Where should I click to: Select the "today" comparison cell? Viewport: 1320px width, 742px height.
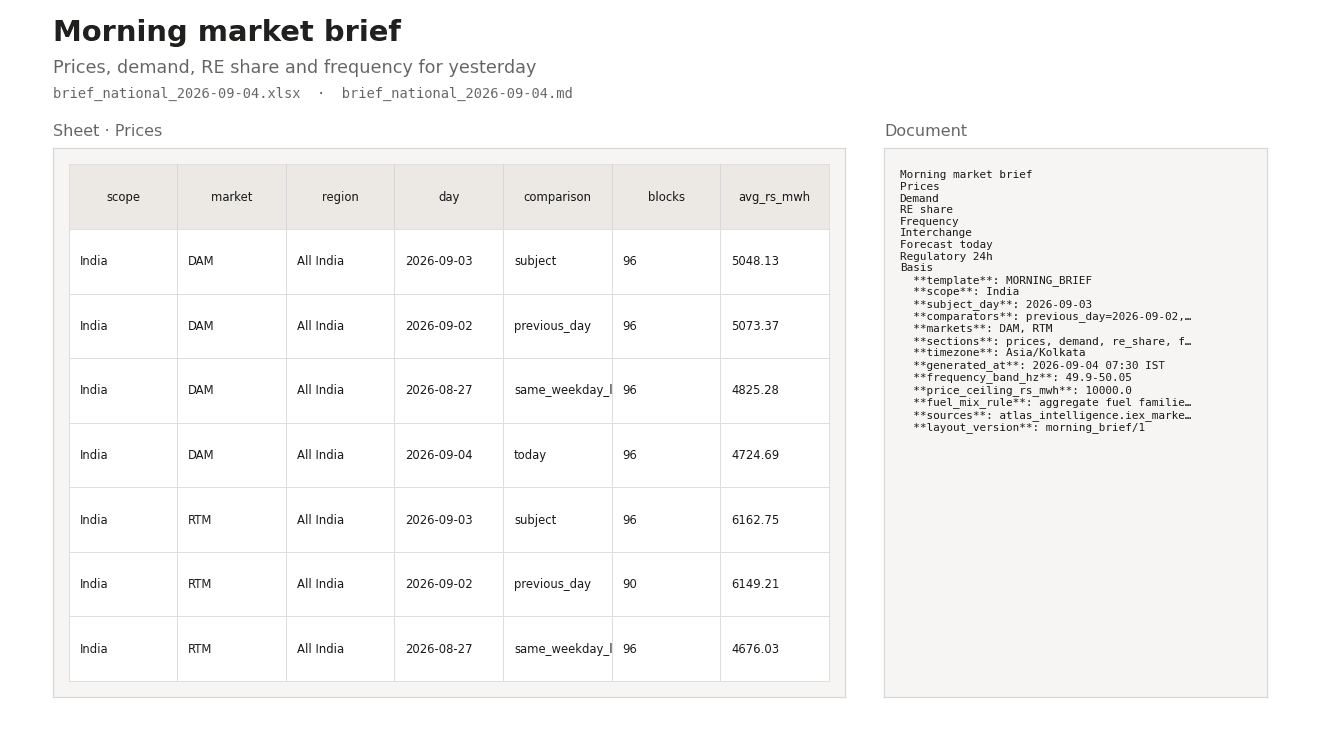[x=557, y=455]
